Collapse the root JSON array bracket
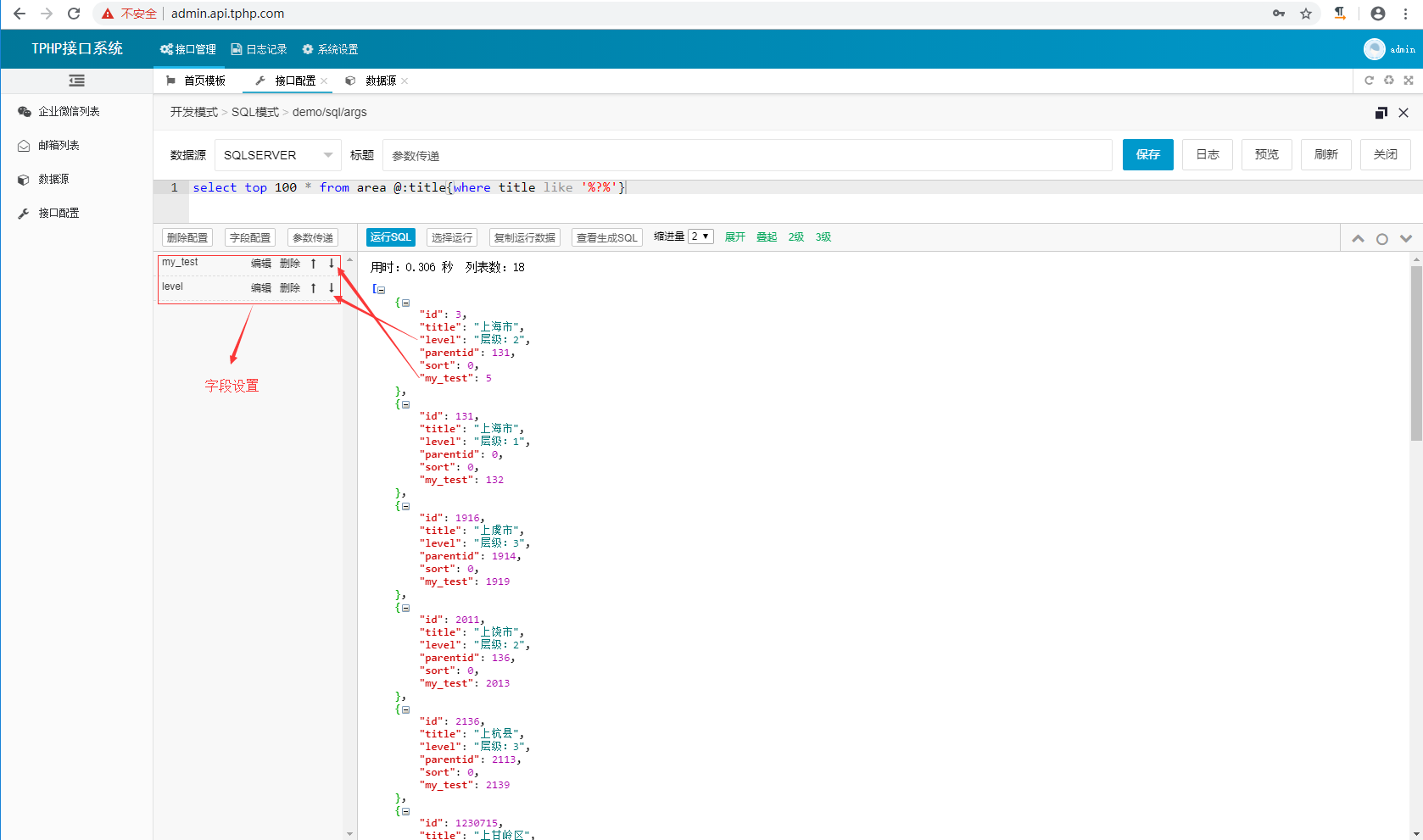 coord(381,290)
